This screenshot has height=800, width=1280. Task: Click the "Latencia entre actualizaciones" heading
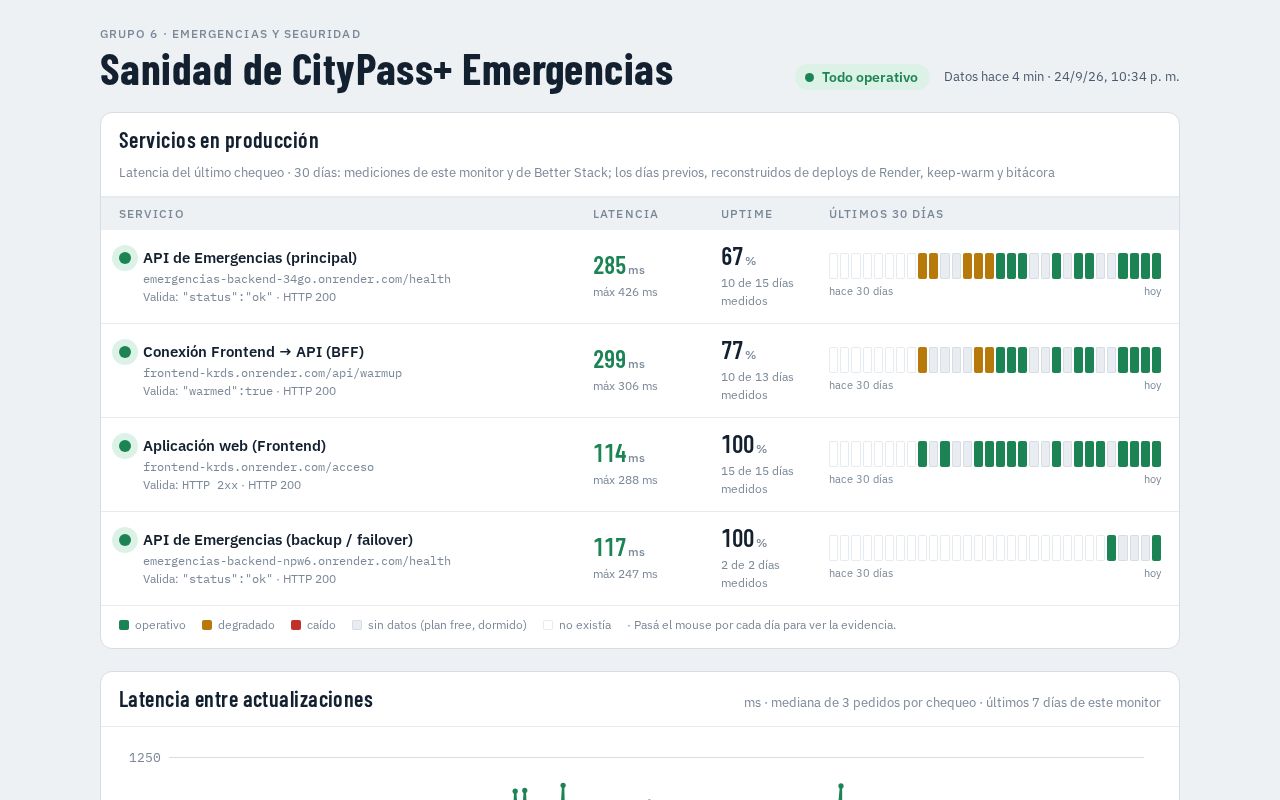246,699
